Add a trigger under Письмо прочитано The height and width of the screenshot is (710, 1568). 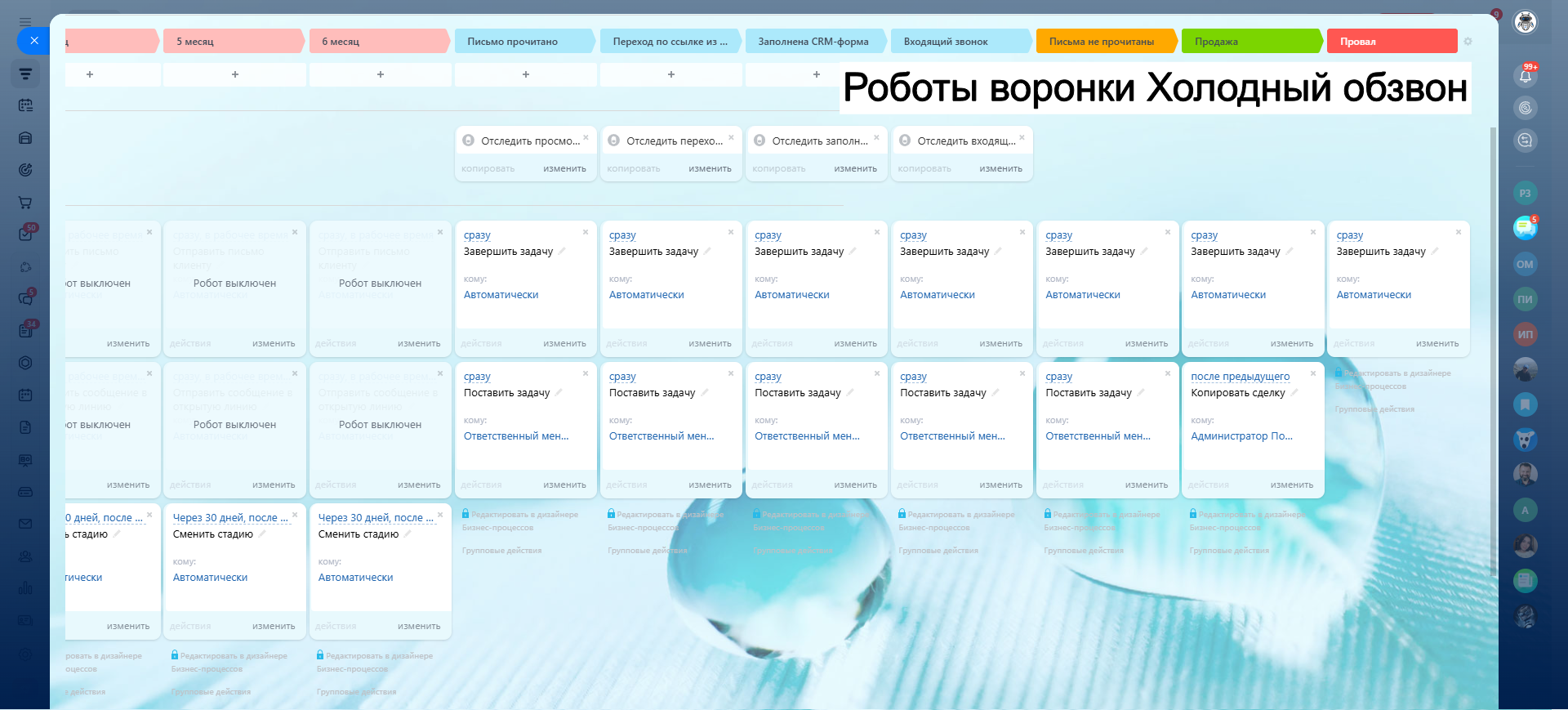click(526, 74)
